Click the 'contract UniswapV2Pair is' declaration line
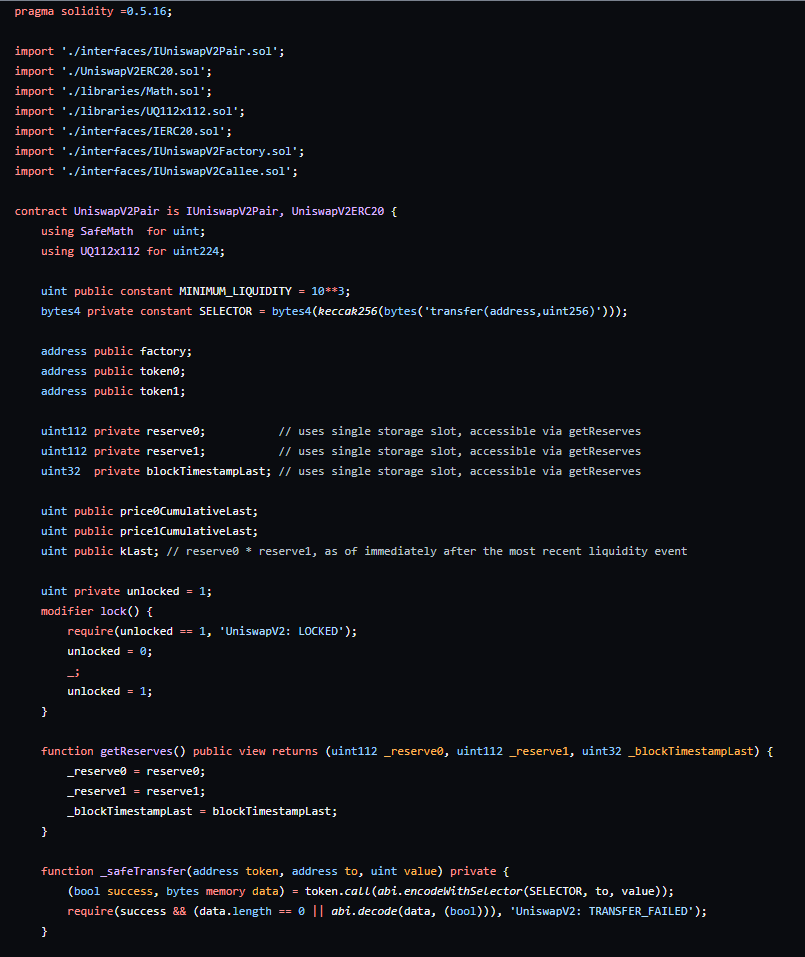This screenshot has width=805, height=957. tap(206, 211)
